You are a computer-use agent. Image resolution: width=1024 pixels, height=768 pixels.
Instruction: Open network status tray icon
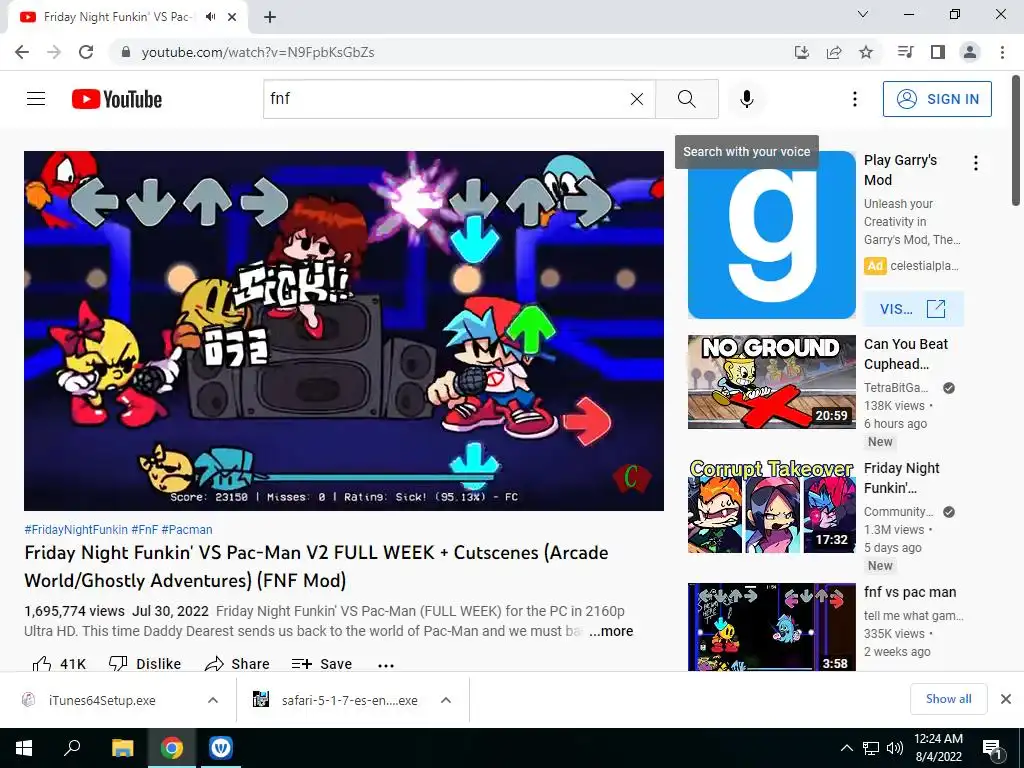coord(871,748)
